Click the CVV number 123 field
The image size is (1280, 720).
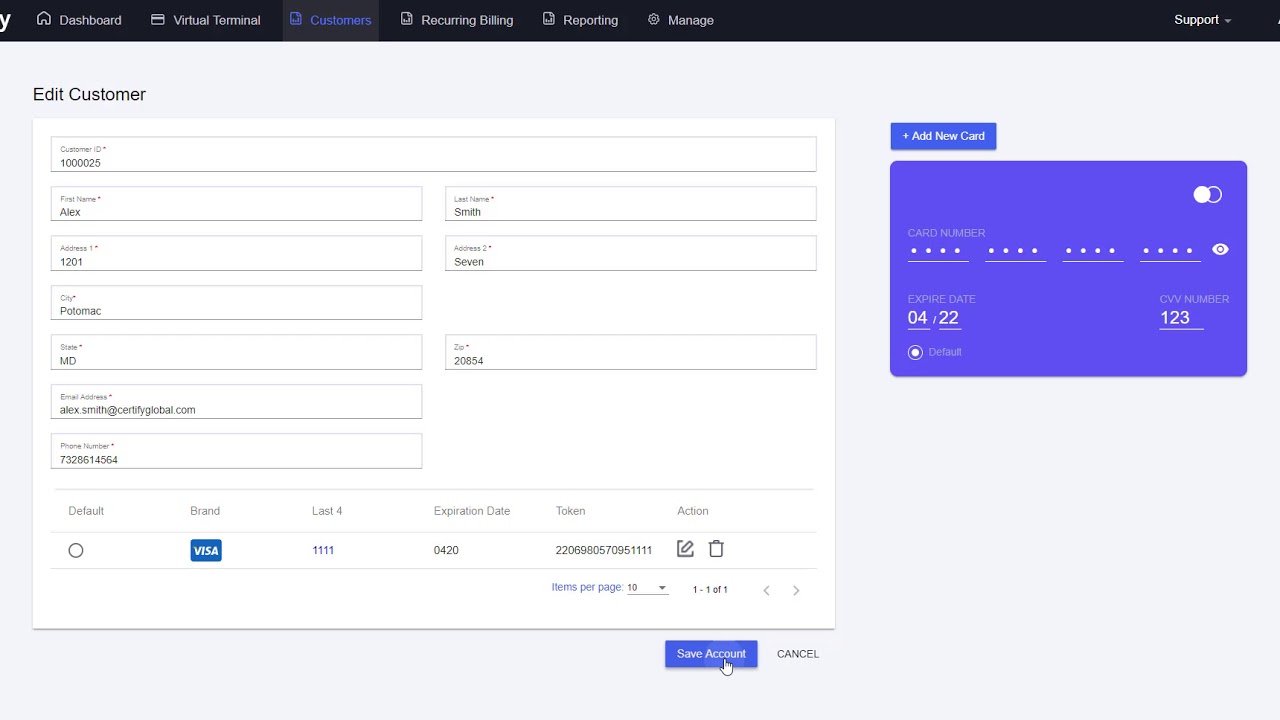tap(1181, 318)
